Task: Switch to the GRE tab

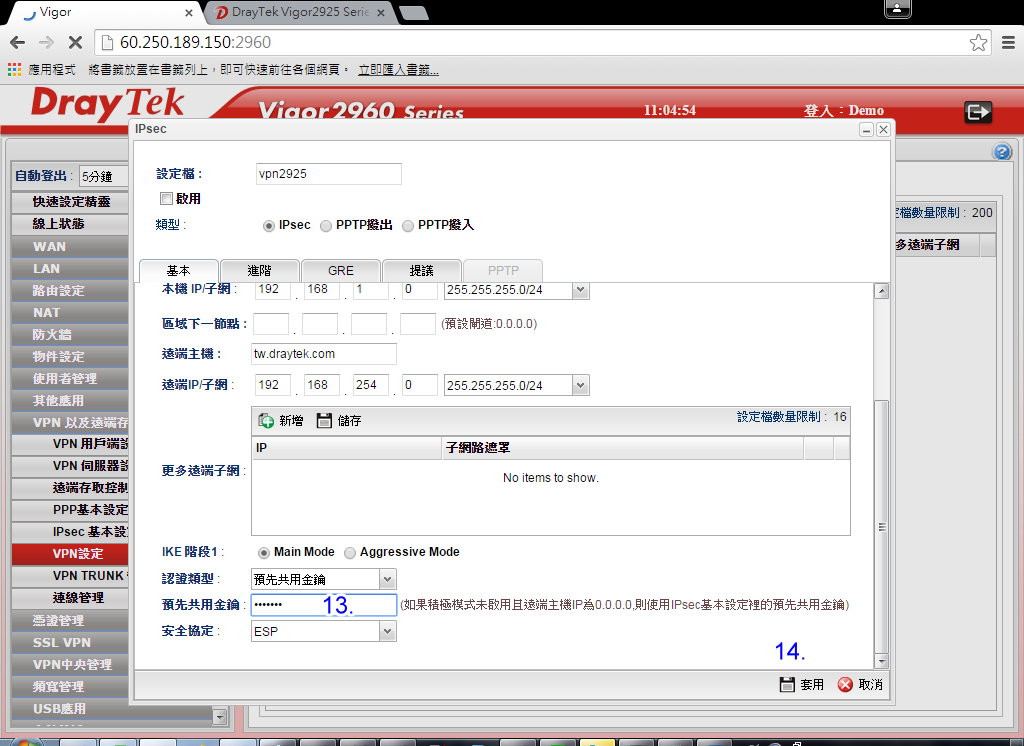Action: coord(340,270)
